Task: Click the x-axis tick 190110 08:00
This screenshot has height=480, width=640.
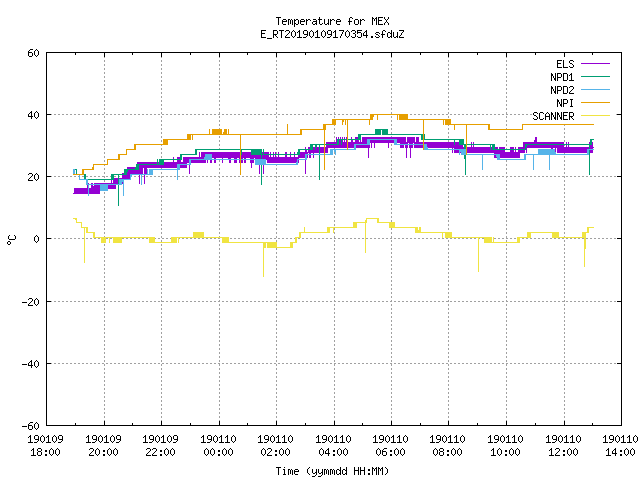Action: (x=448, y=446)
